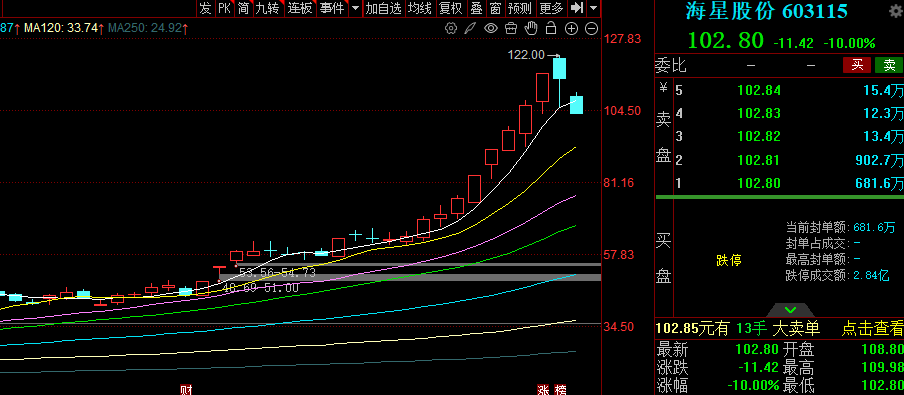Open chart settings gear icon
Screen dimensions: 904x395
tap(451, 28)
